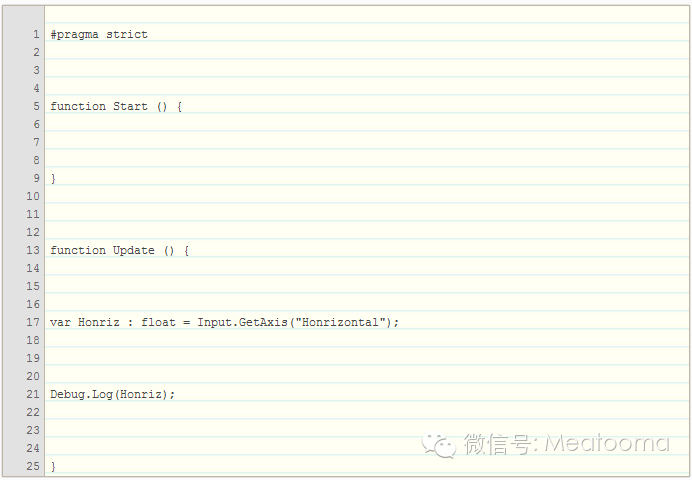Click line number 21 in gutter
Image resolution: width=692 pixels, height=480 pixels.
click(32, 394)
